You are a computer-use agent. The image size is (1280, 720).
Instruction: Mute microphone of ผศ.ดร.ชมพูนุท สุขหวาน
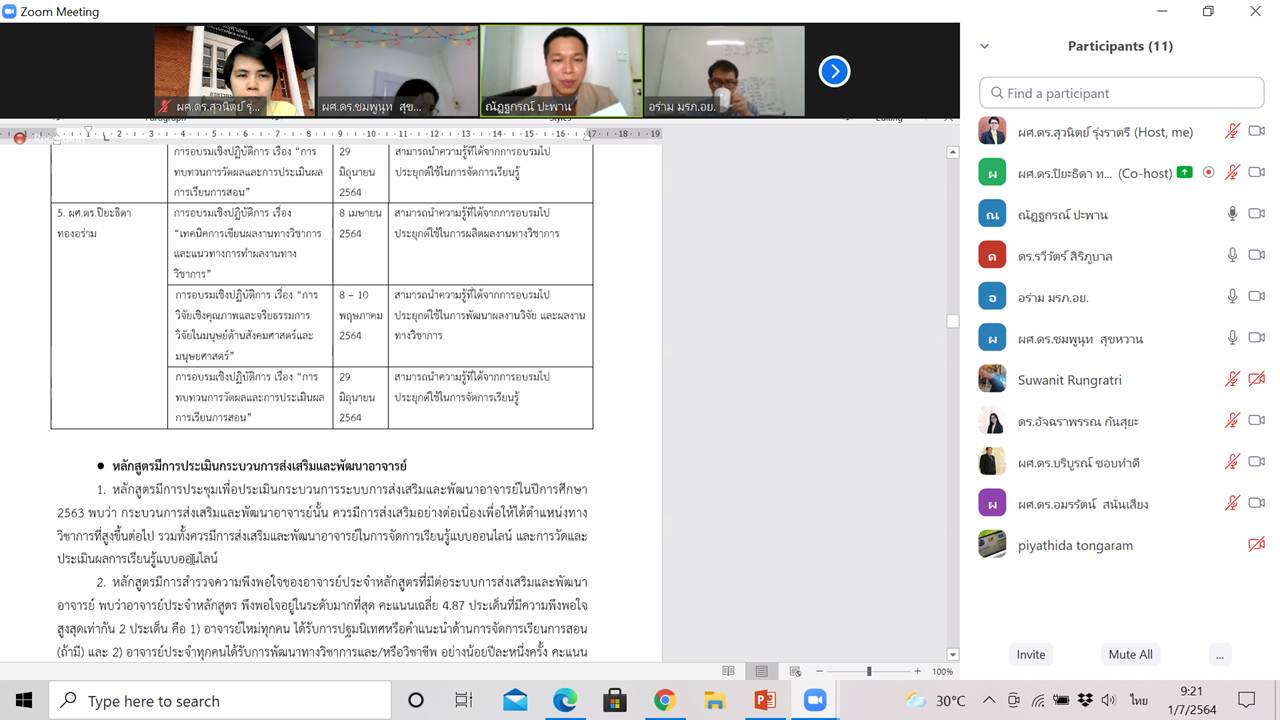(x=1233, y=337)
